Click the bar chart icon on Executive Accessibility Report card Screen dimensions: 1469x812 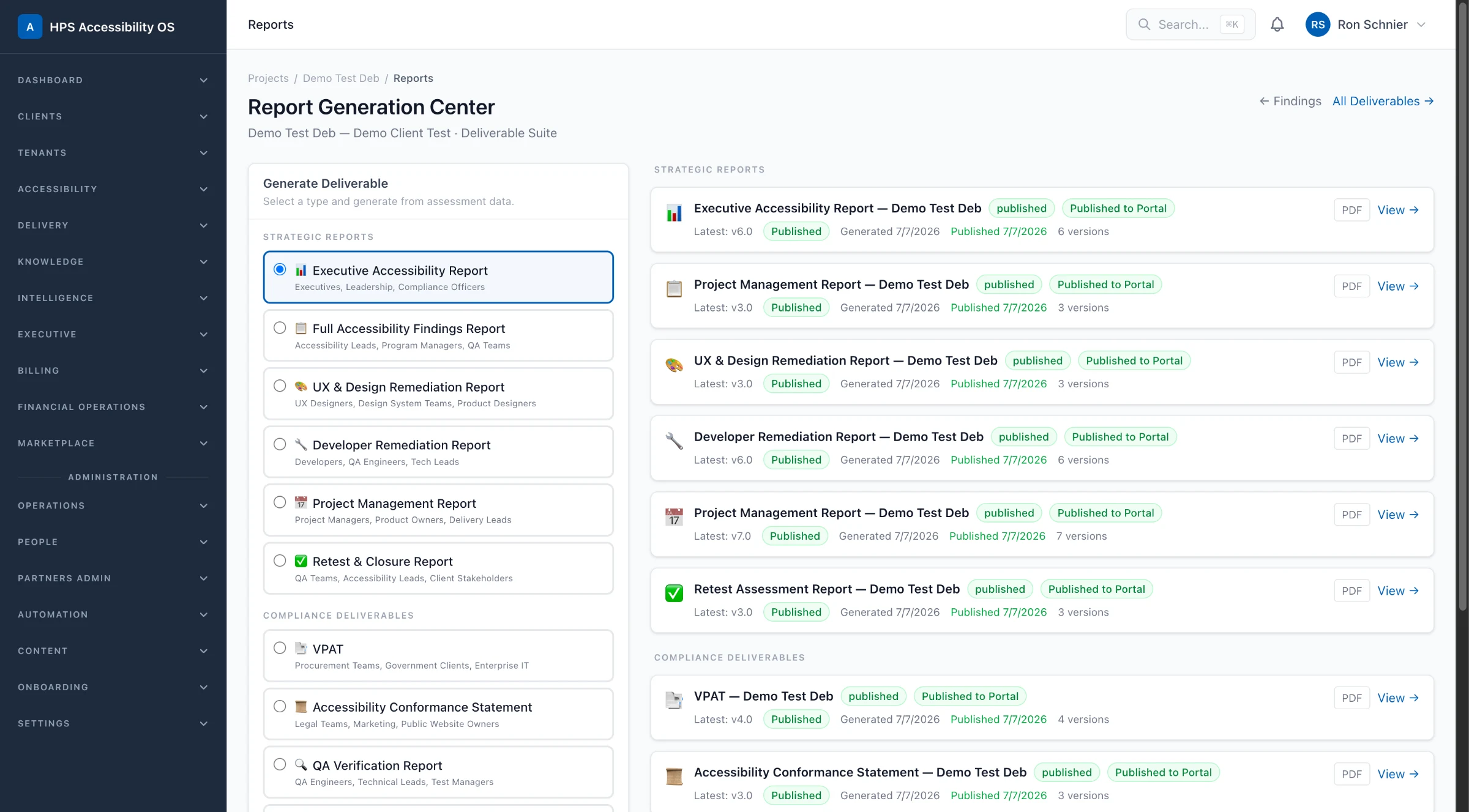[x=674, y=212]
